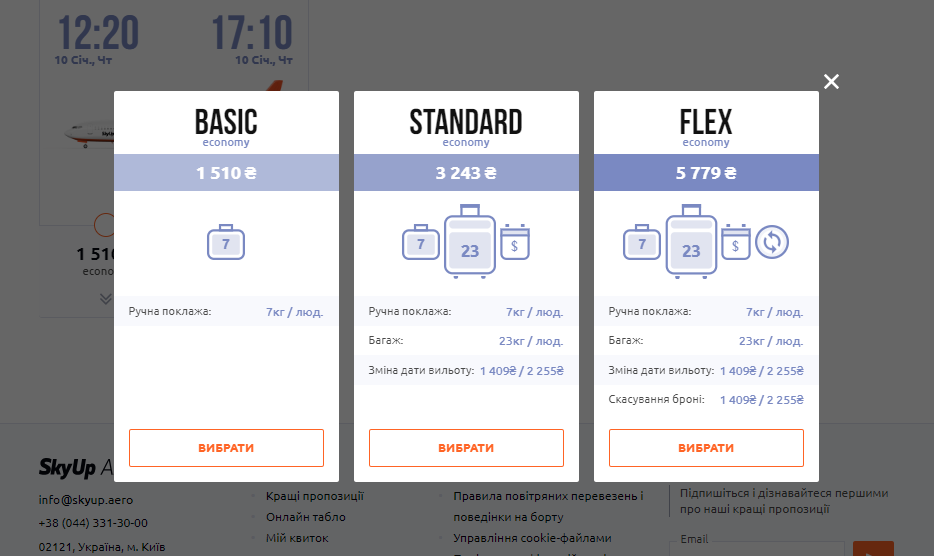Open 'Управління cookie-файлами' link
The height and width of the screenshot is (556, 934).
532,538
